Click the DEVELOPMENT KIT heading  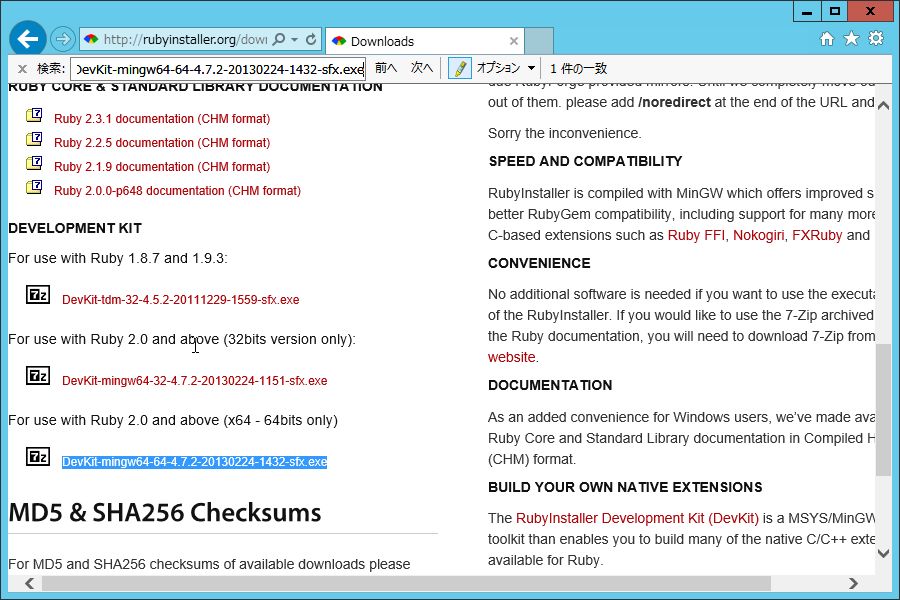tap(75, 229)
